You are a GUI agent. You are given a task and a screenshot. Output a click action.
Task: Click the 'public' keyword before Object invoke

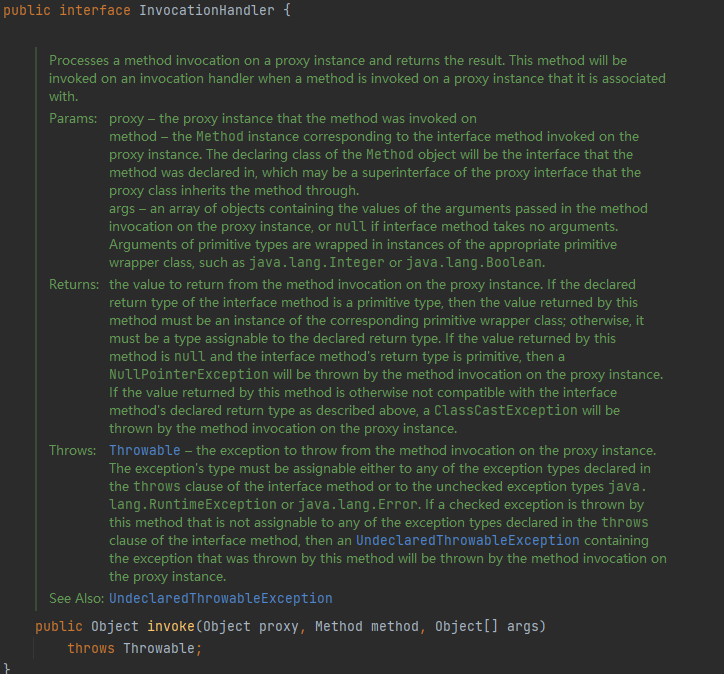59,626
